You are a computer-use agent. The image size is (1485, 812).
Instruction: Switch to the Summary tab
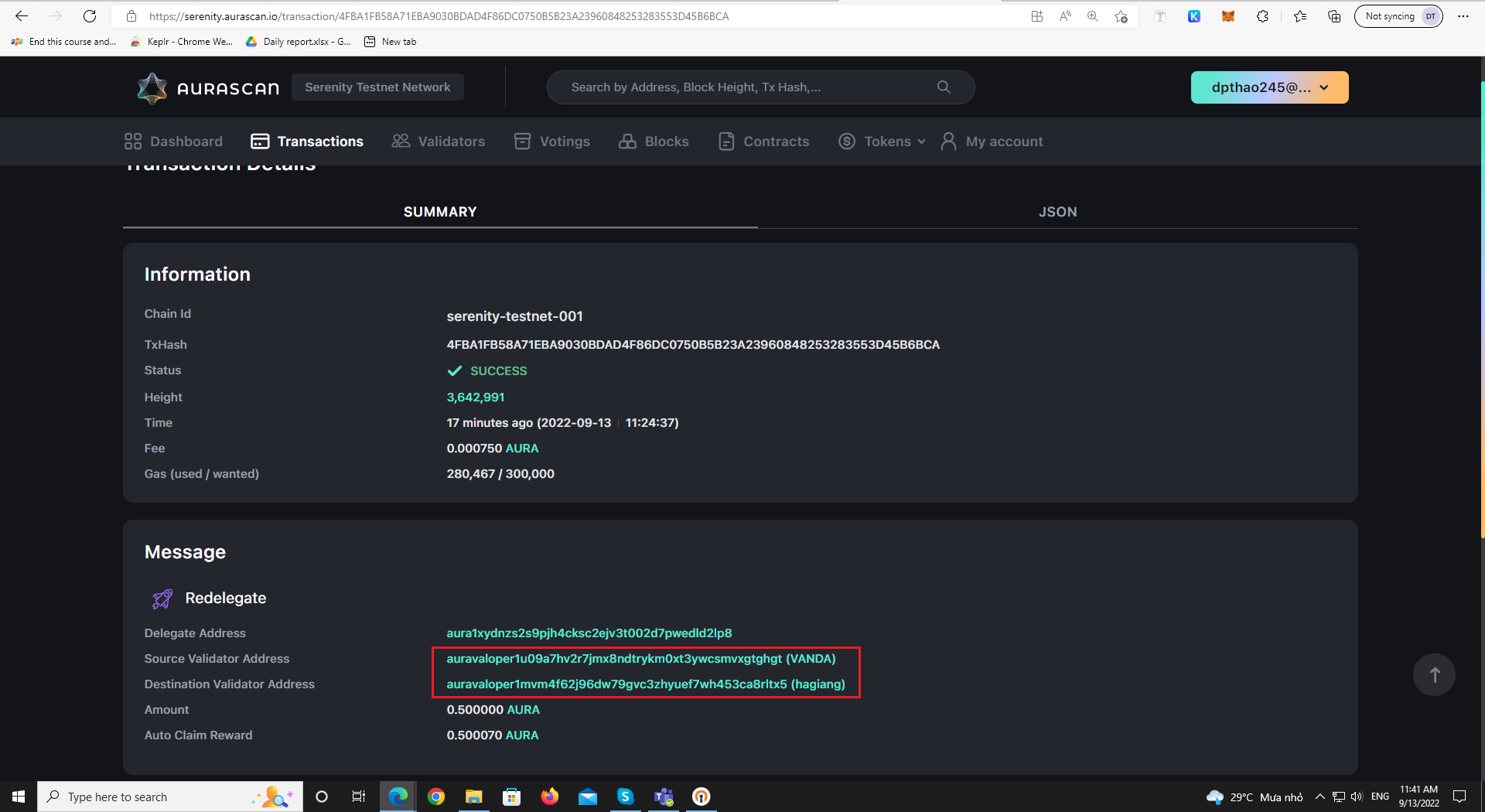(x=439, y=211)
